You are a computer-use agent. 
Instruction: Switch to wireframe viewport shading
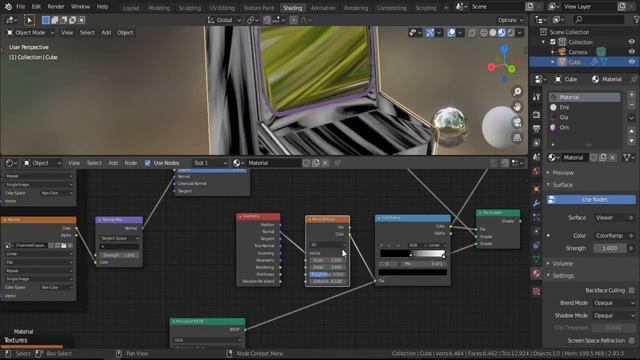coord(484,33)
